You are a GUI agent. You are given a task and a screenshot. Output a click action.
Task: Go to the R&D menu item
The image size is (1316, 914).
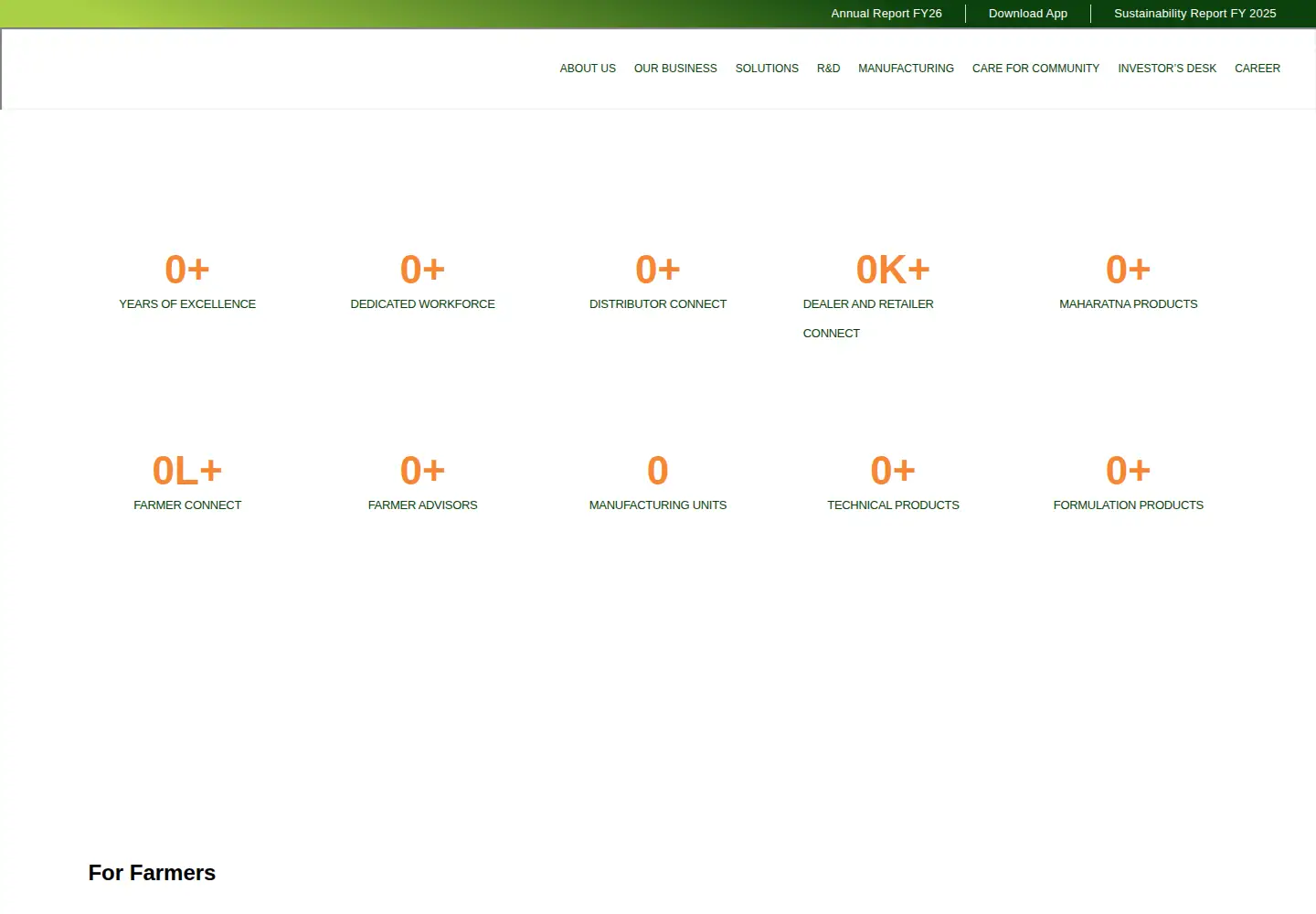click(828, 69)
